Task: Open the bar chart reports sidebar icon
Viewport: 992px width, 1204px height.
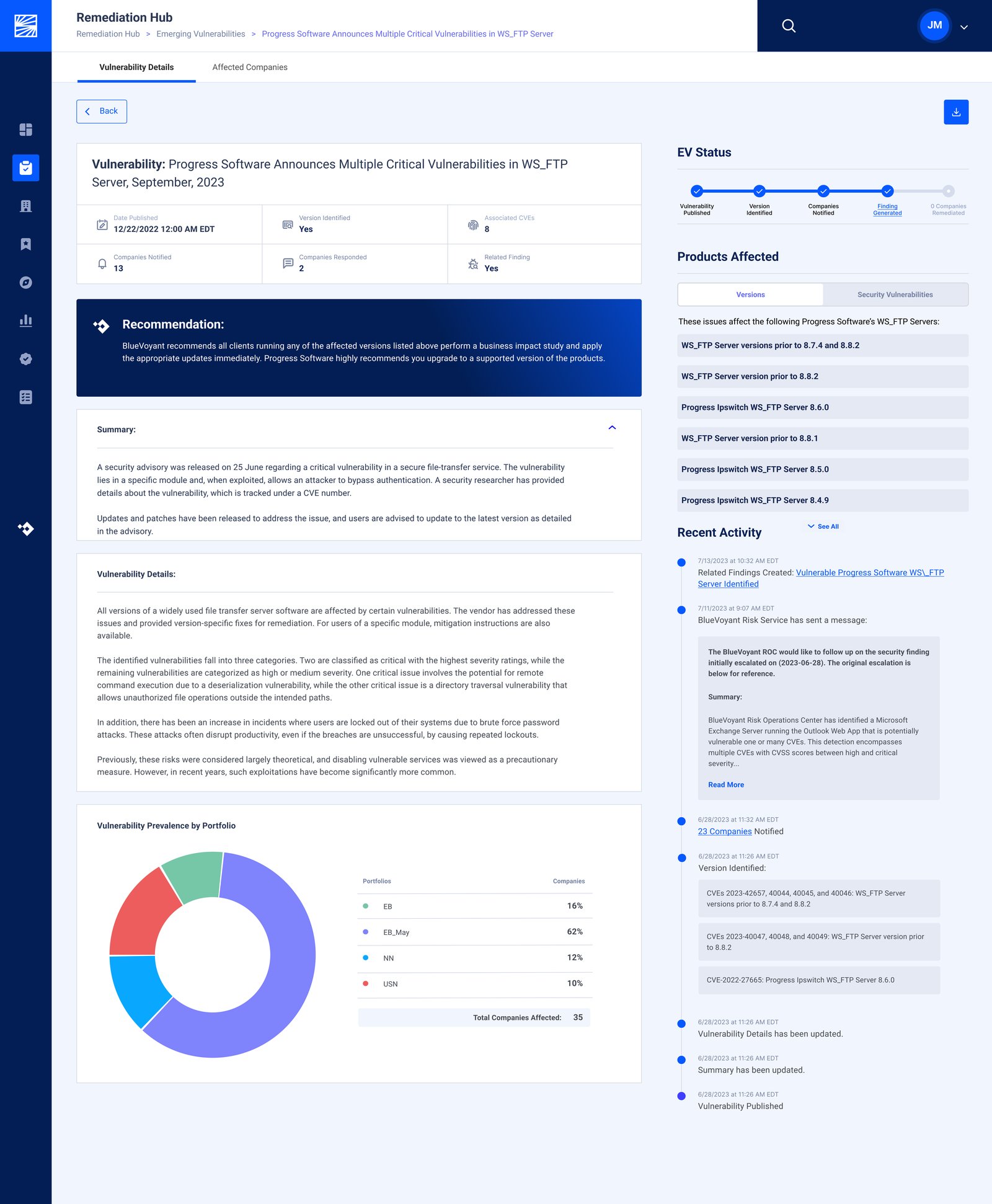Action: pos(25,321)
